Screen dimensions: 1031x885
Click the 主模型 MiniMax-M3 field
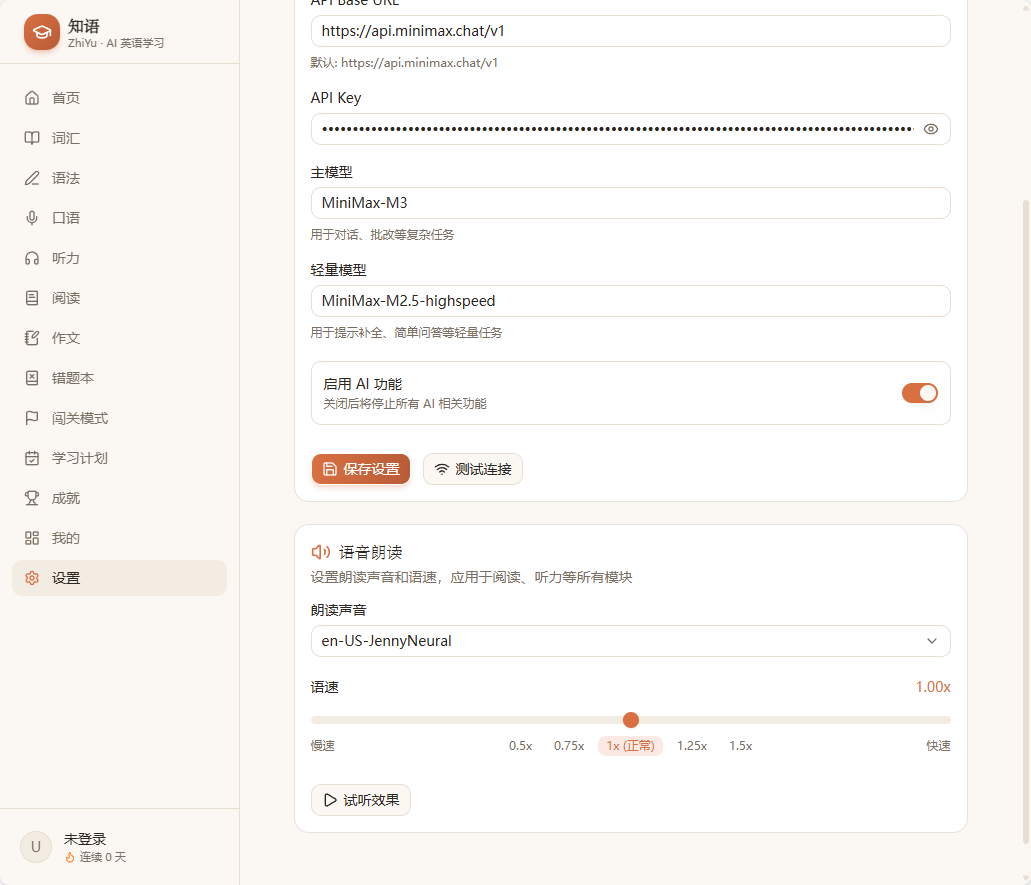[x=630, y=203]
